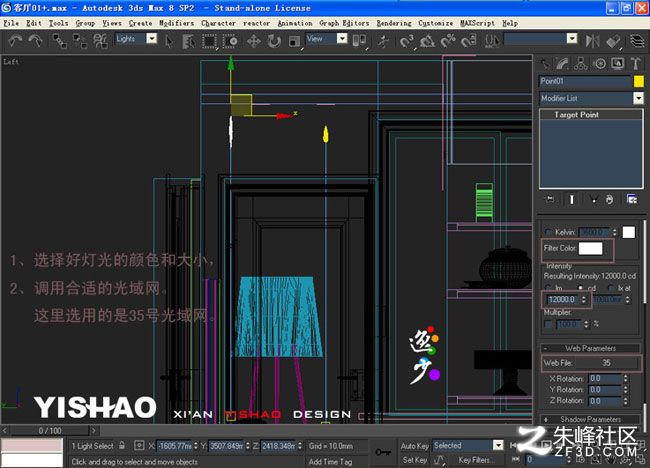Click the Pin Stack icon

click(550, 199)
